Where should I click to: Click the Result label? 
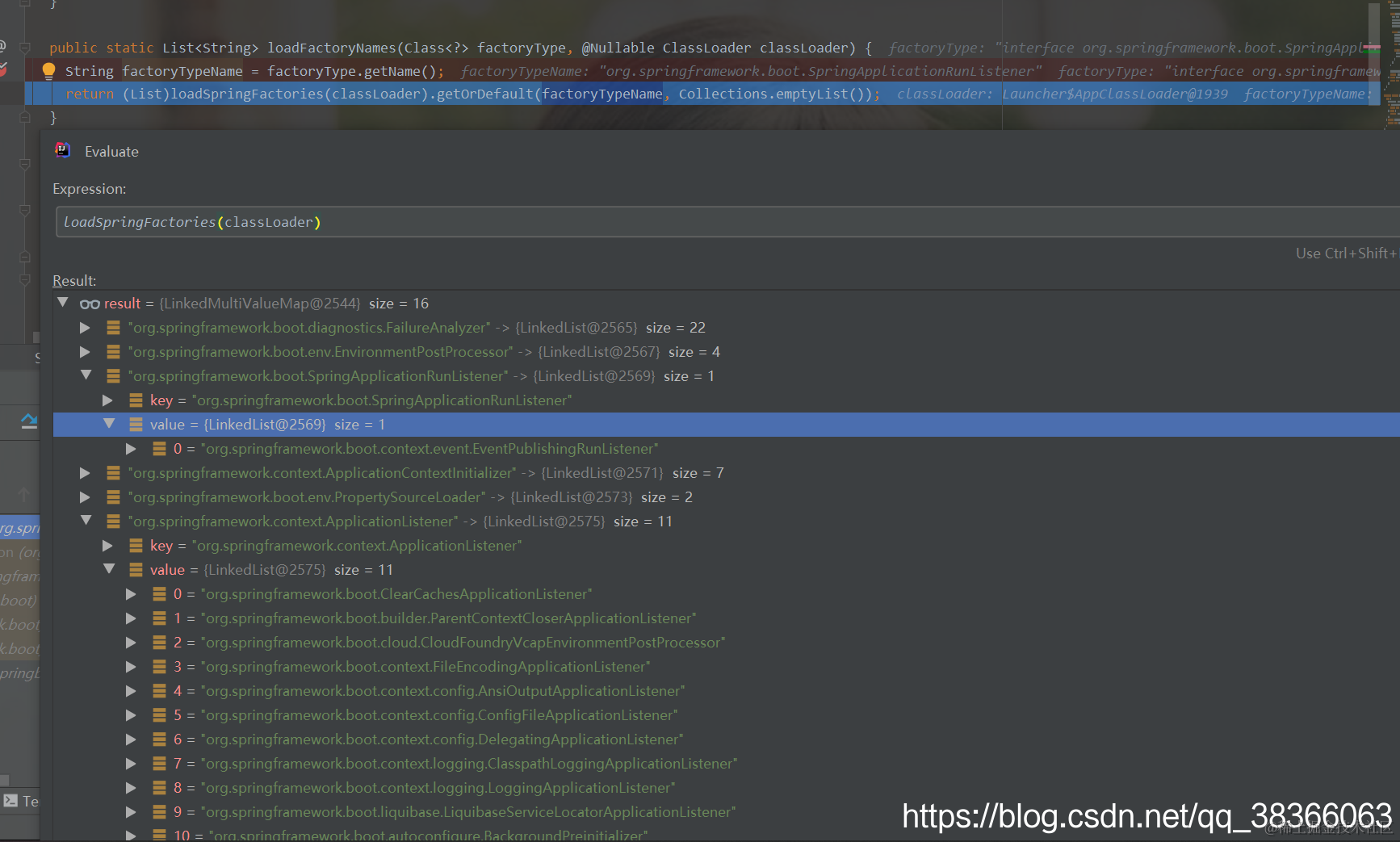(x=74, y=280)
